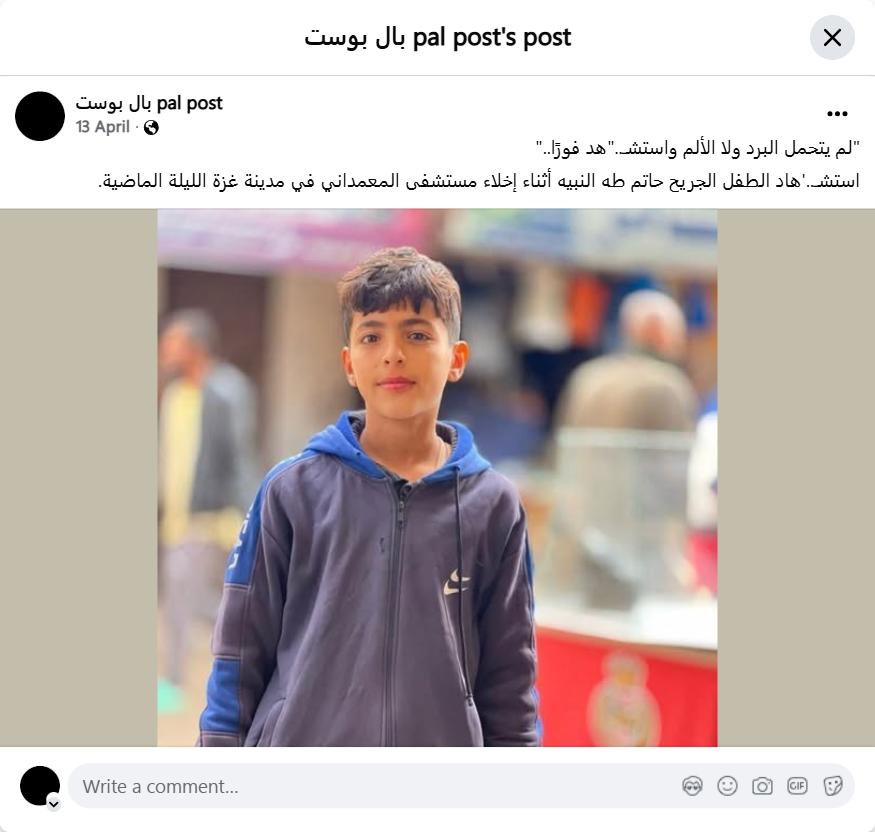Screen dimensions: 875x832
Task: Open the pal post page name link
Action: (x=149, y=103)
